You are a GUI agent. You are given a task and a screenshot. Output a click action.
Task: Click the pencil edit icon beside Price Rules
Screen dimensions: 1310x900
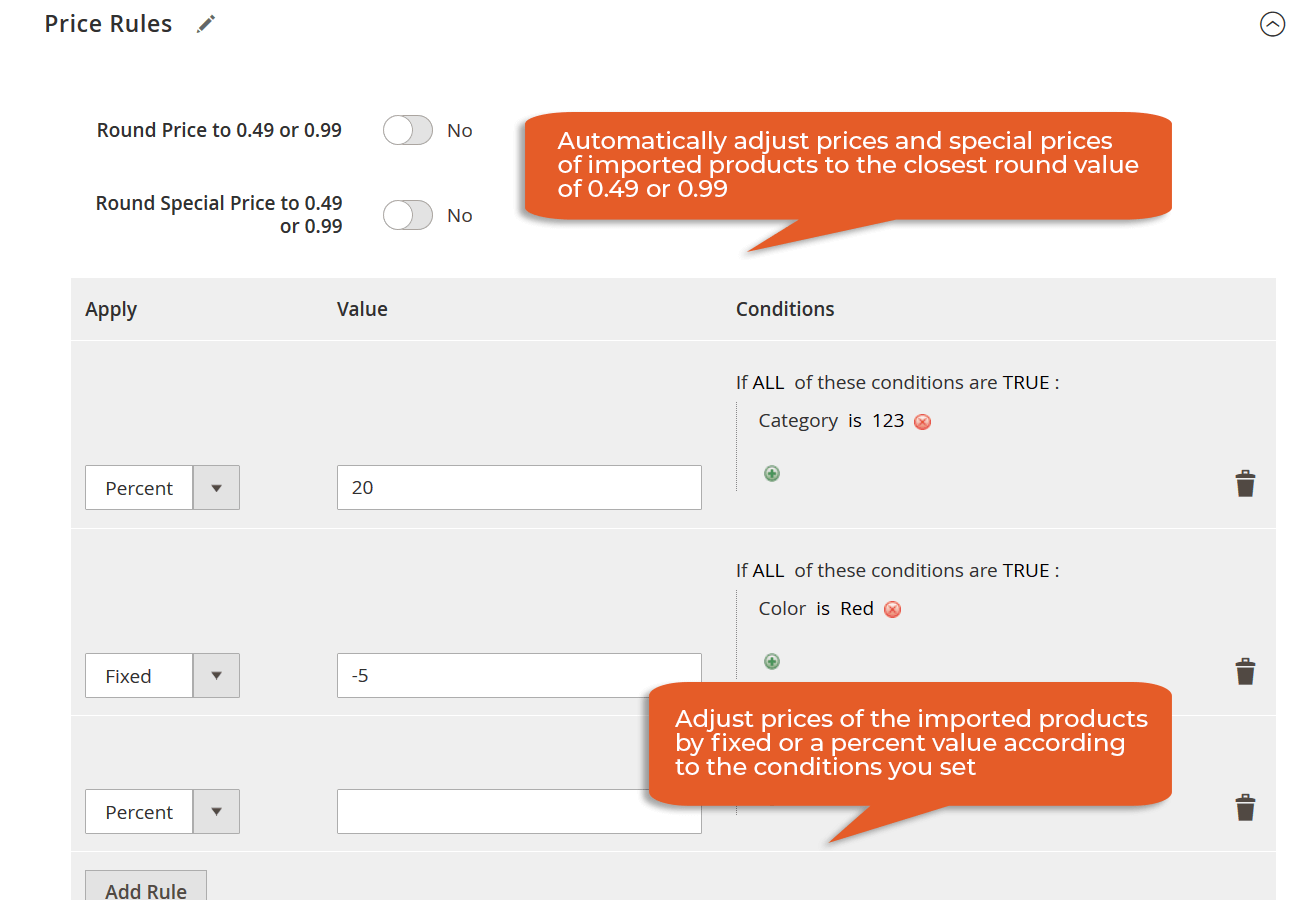[x=206, y=25]
